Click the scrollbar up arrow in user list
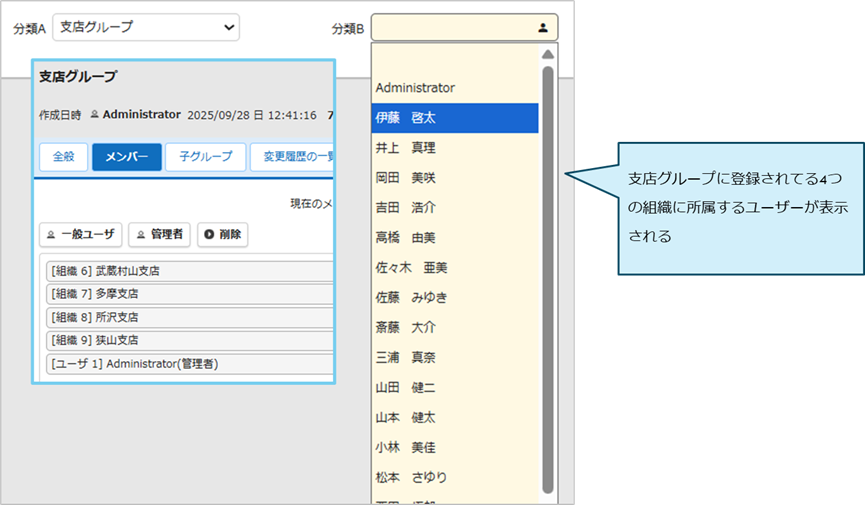 (x=548, y=54)
